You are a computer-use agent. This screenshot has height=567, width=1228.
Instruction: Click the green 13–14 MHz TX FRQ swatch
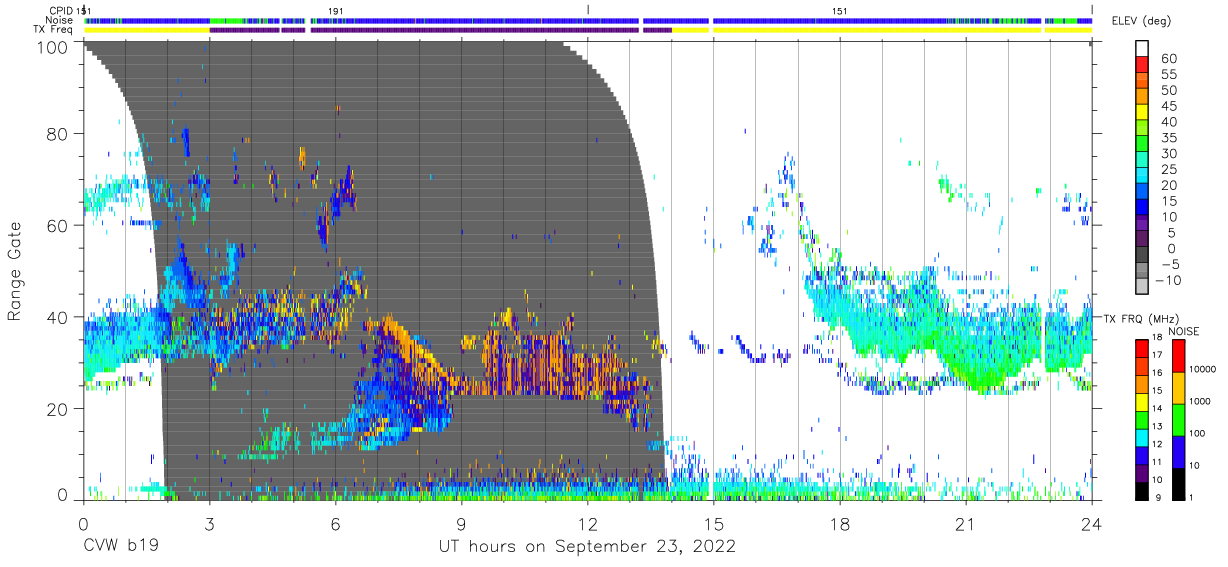(x=1141, y=419)
